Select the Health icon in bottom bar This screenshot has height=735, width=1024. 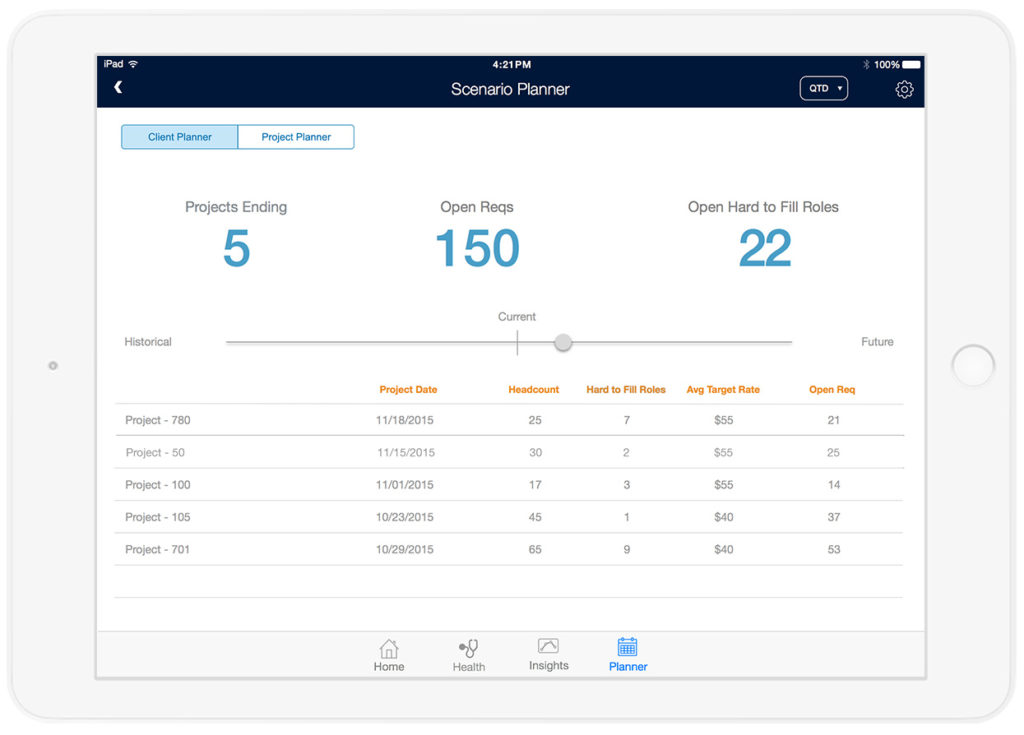(x=468, y=655)
